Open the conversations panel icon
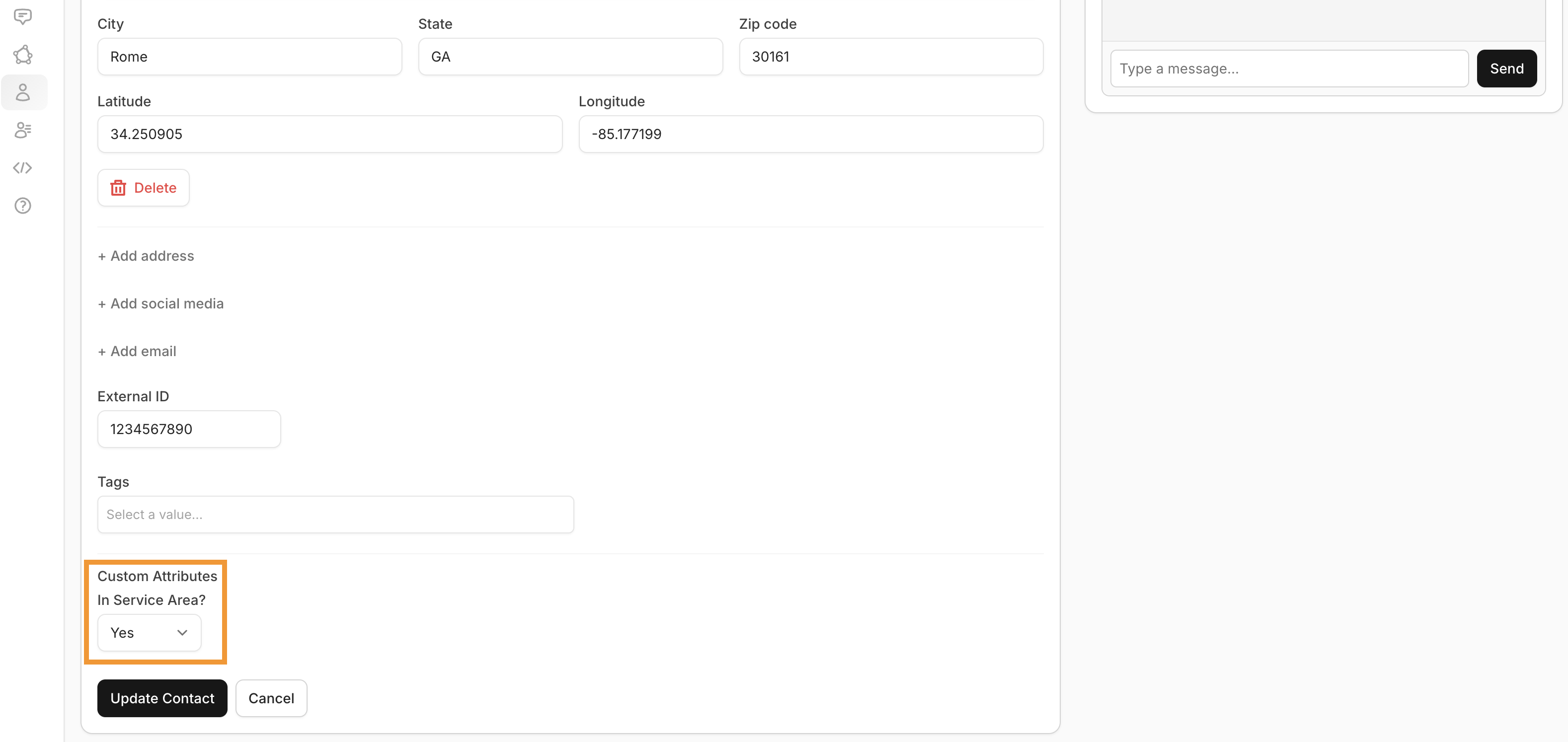Viewport: 1568px width, 742px height. tap(23, 16)
